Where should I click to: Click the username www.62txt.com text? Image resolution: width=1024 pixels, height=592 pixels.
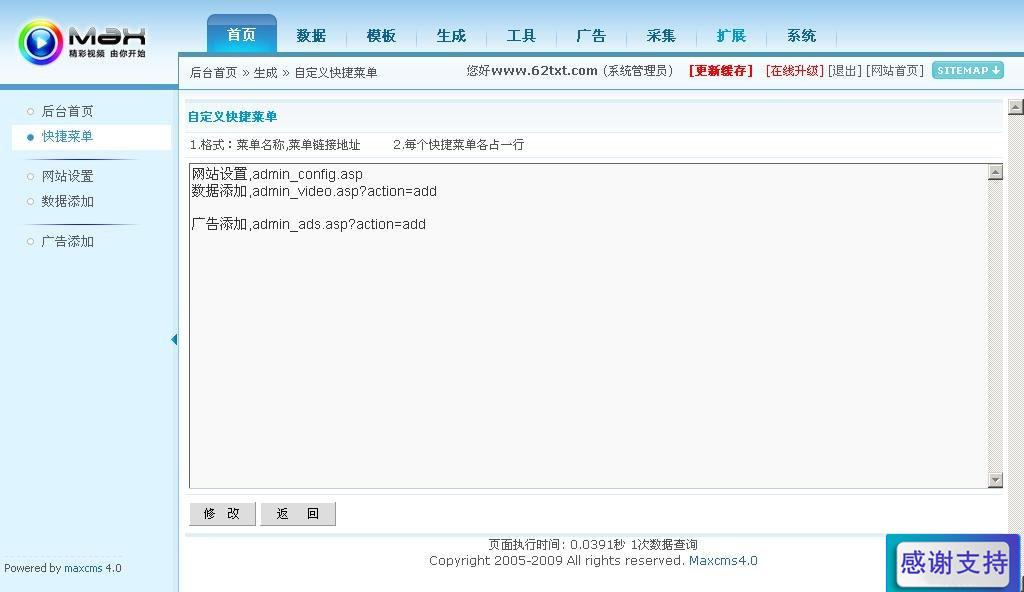[x=544, y=71]
